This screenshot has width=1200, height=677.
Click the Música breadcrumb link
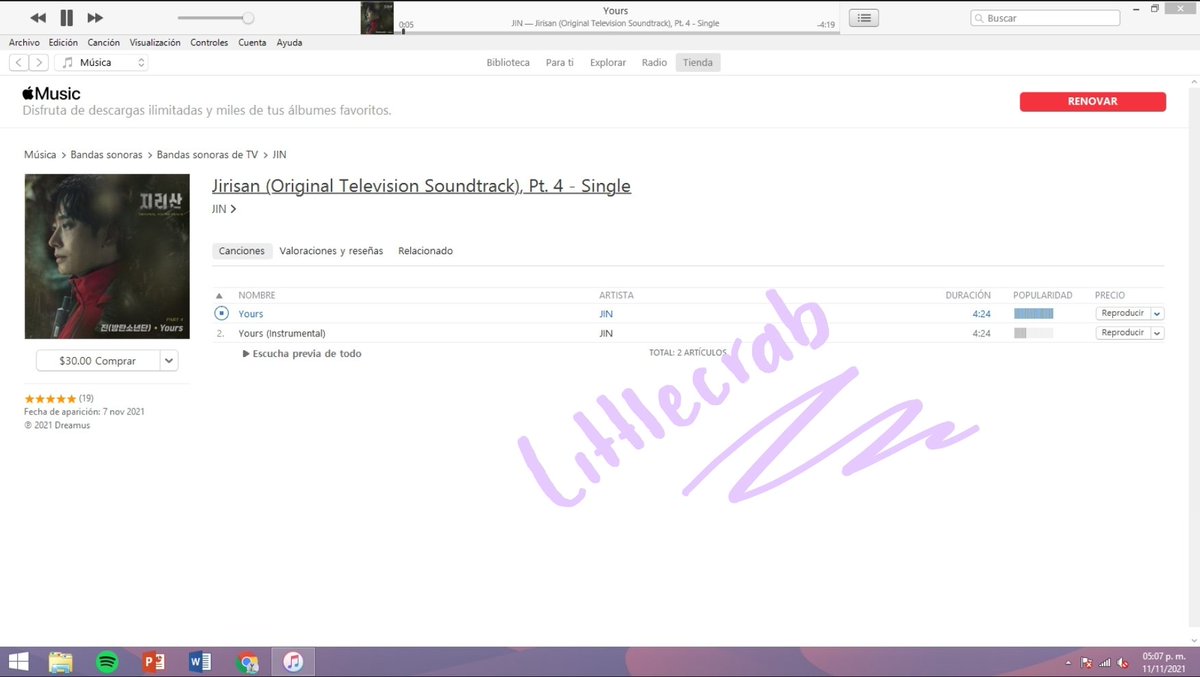(x=40, y=155)
